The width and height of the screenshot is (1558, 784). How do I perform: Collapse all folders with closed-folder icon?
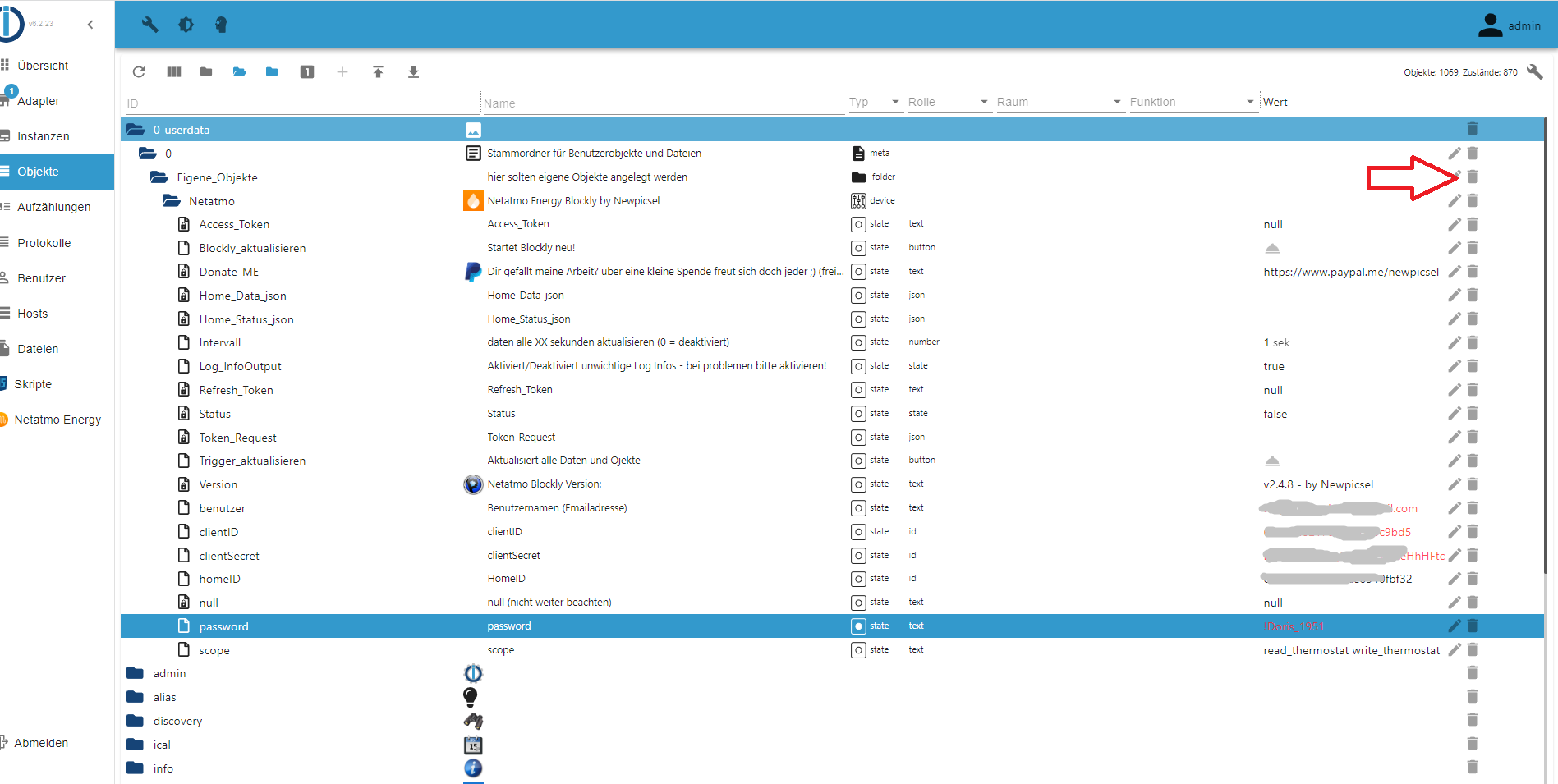pyautogui.click(x=206, y=72)
